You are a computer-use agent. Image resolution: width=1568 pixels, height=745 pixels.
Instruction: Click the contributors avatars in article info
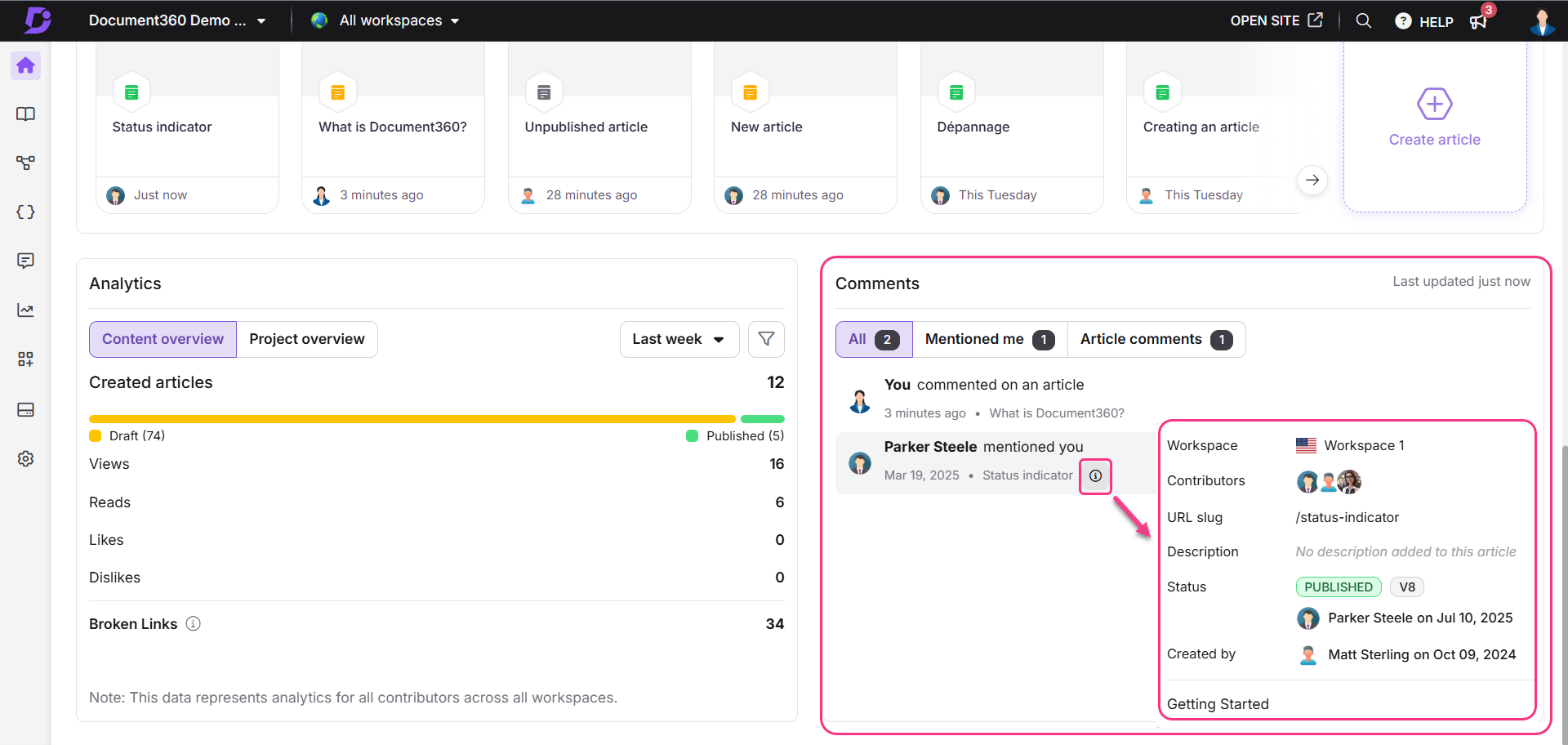1329,482
